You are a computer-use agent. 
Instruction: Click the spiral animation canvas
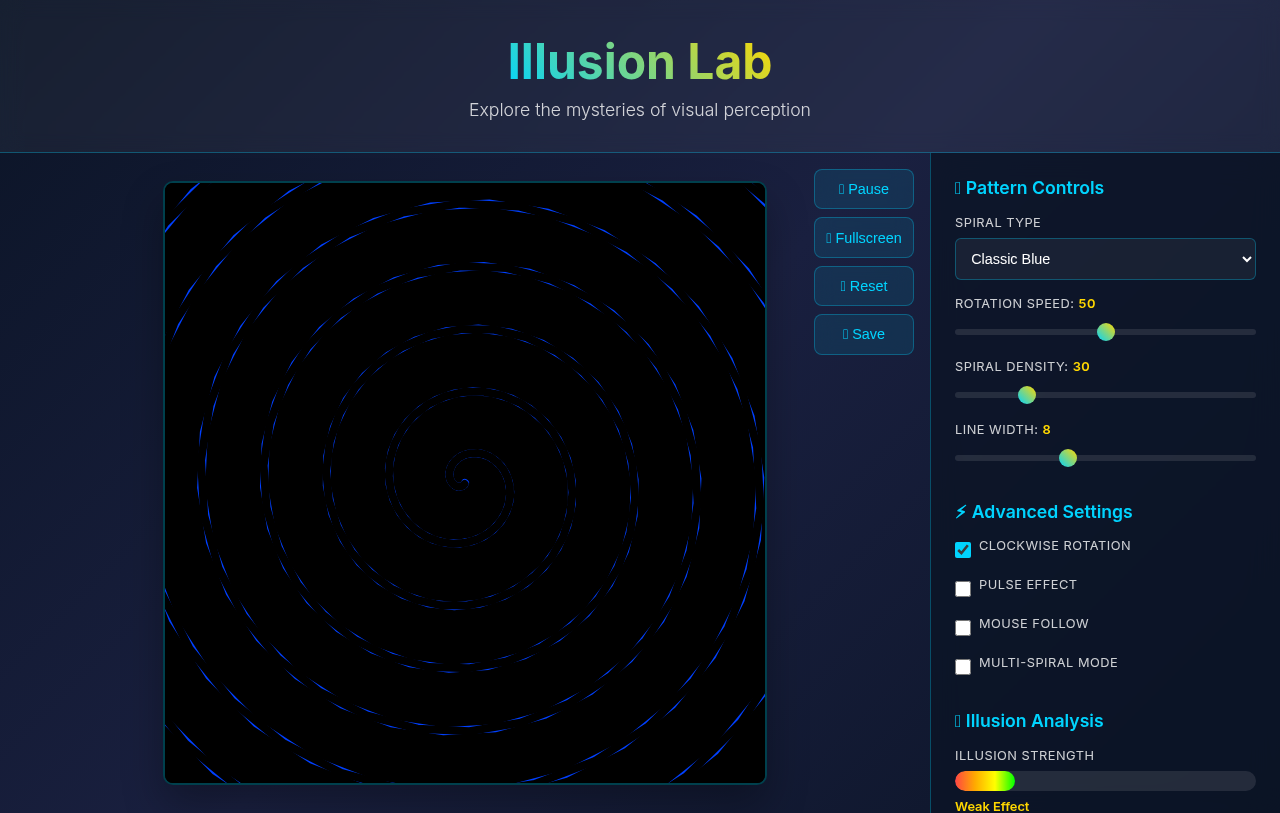click(x=465, y=482)
